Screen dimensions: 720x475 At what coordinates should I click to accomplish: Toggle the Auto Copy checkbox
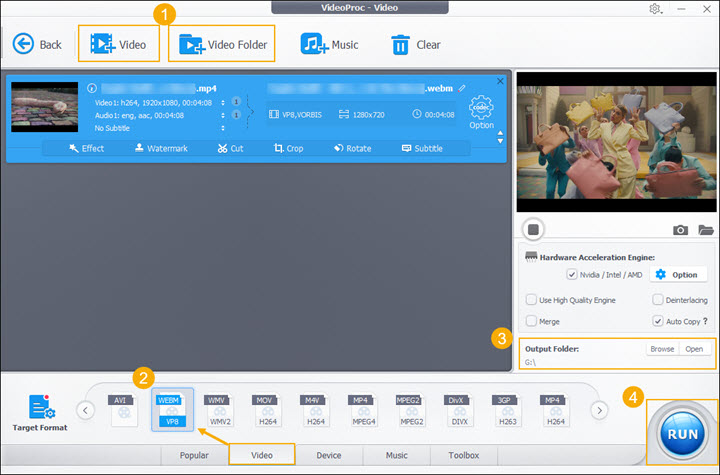tap(658, 321)
